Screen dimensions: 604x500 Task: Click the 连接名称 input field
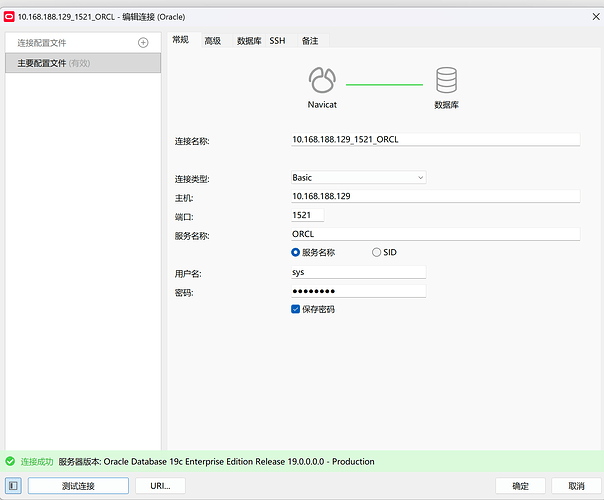436,139
